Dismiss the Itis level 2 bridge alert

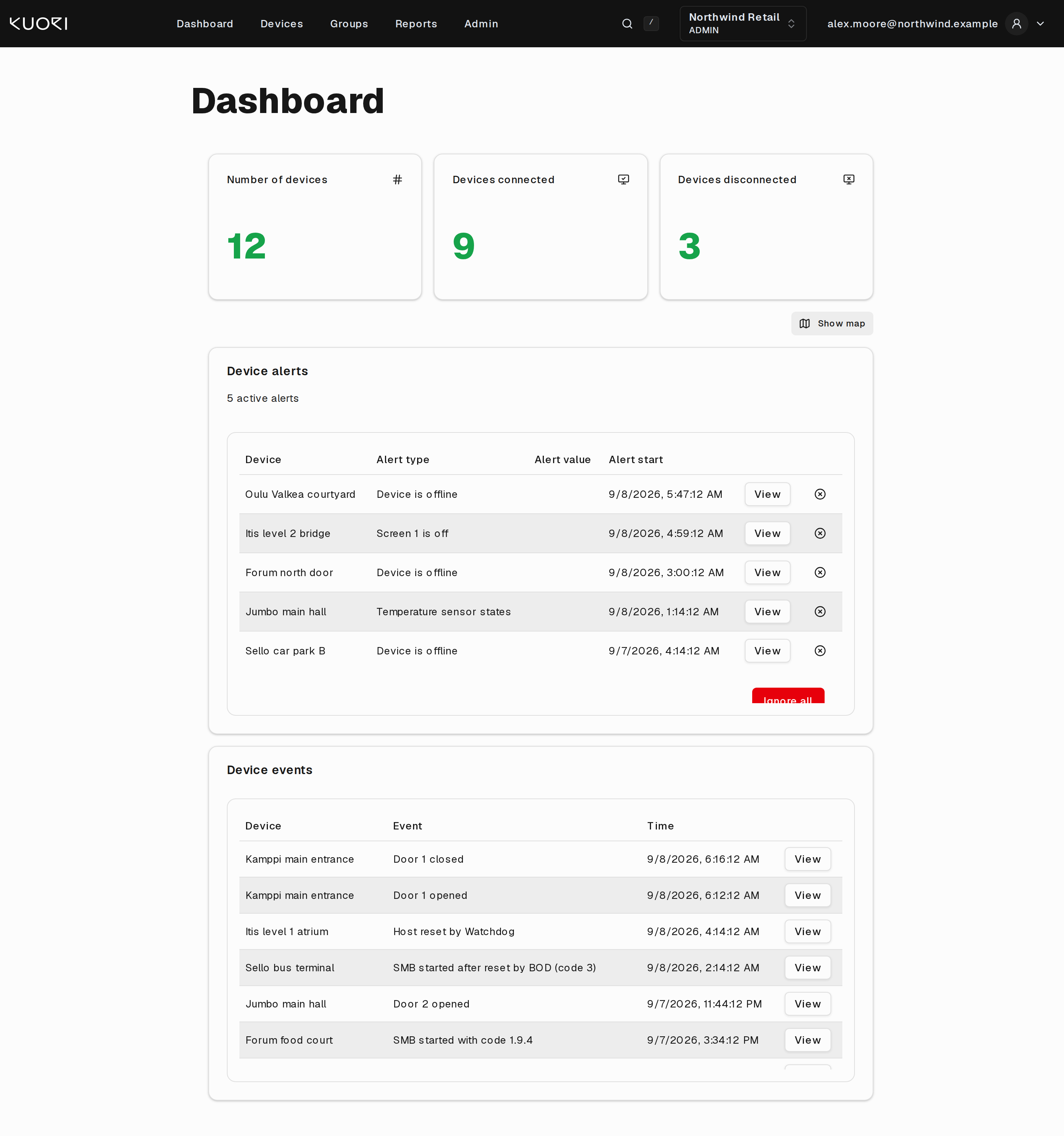[820, 533]
